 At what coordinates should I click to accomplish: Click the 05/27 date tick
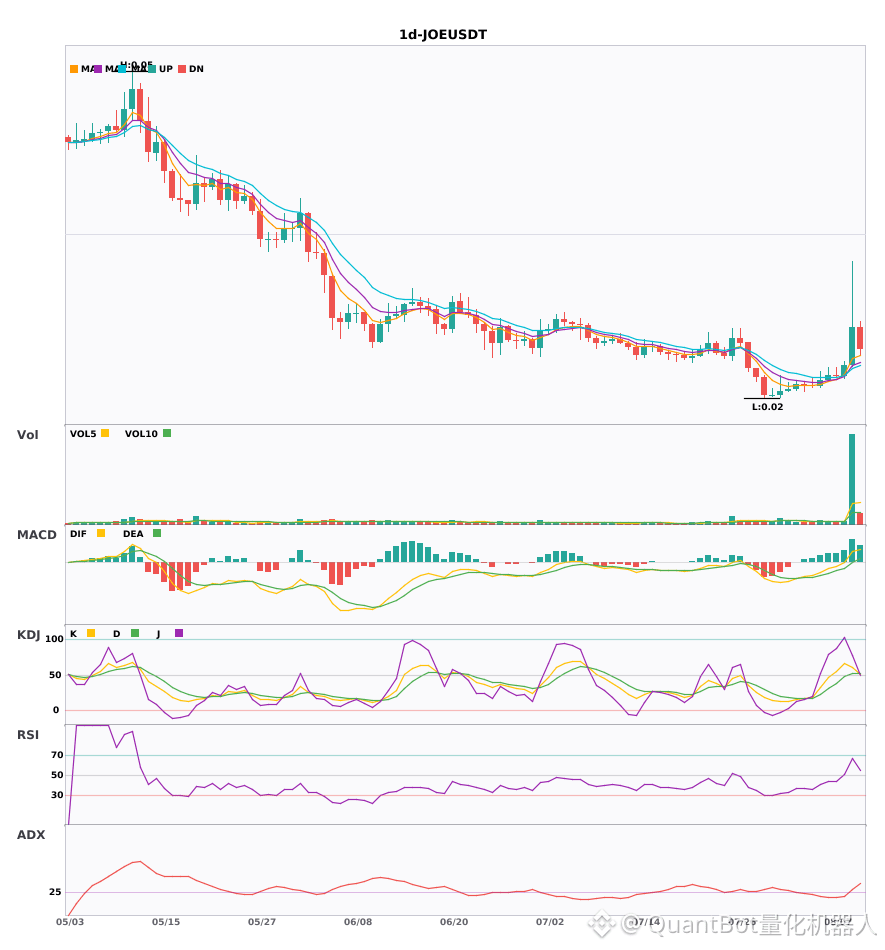pos(262,922)
